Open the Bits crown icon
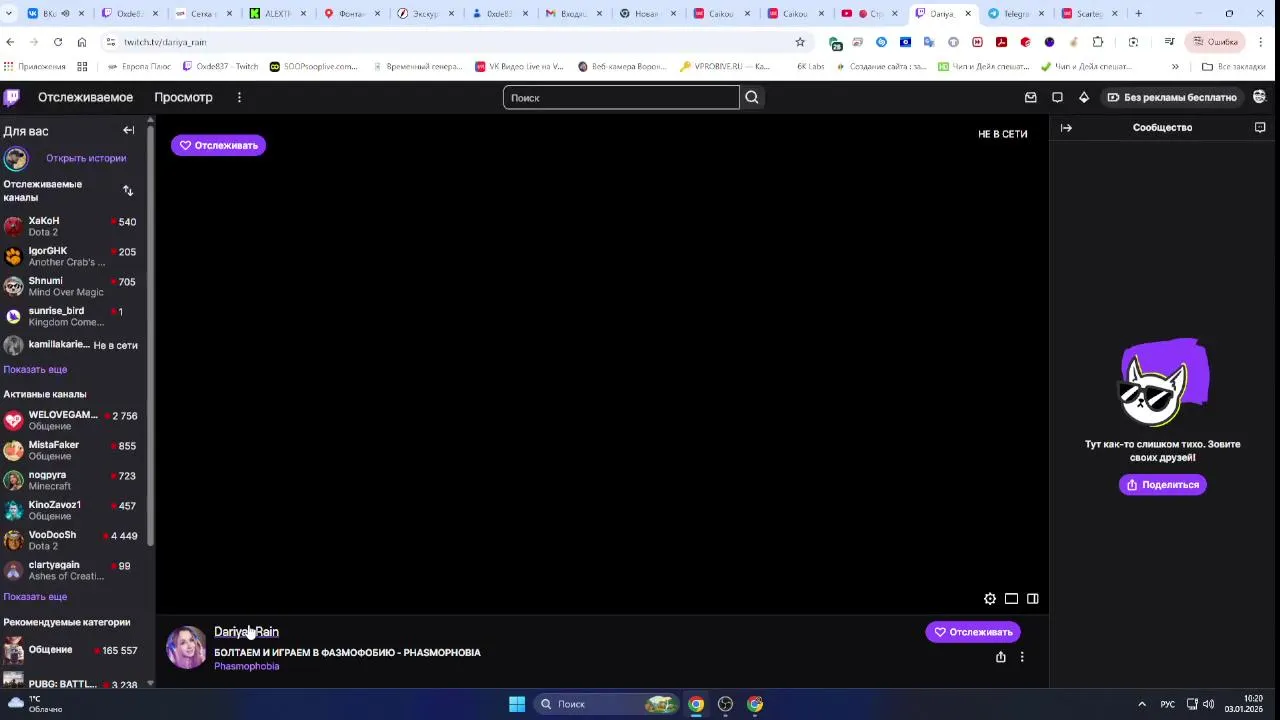Screen dimensions: 1280x720 pos(1084,97)
